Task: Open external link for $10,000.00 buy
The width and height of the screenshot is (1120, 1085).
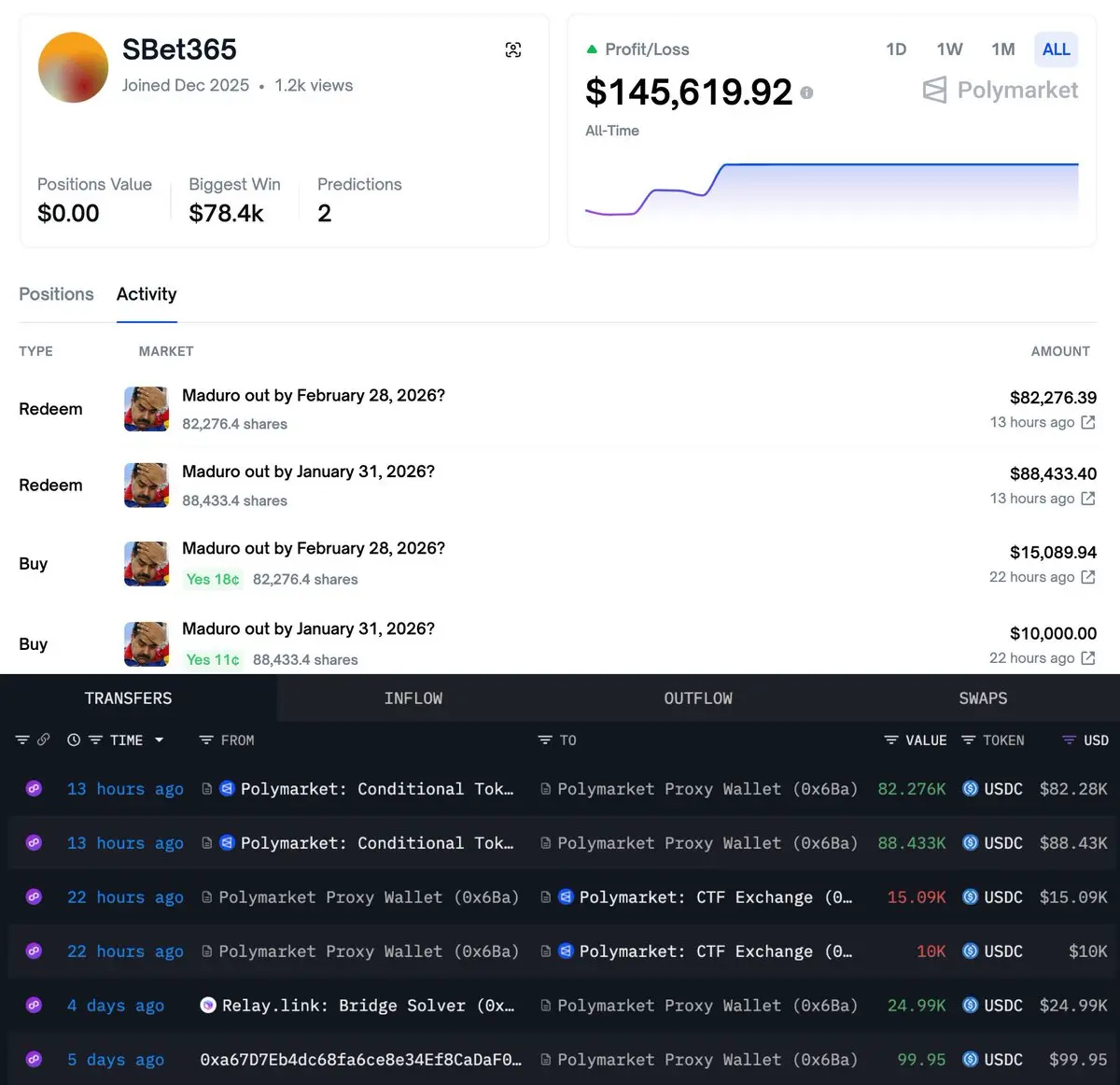Action: click(1088, 658)
